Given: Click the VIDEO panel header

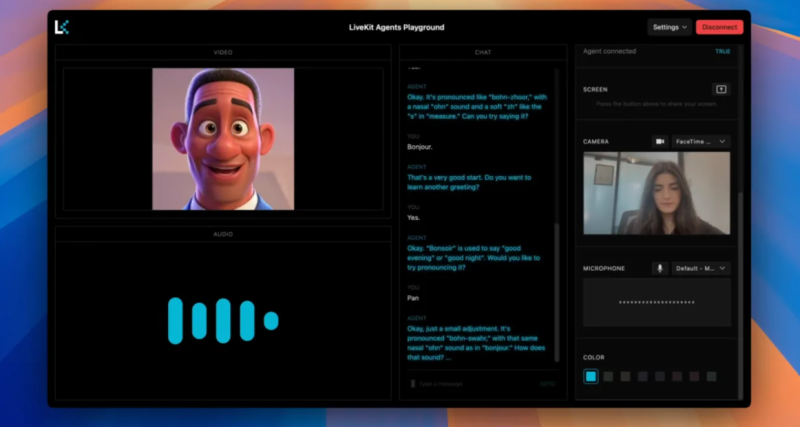Looking at the screenshot, I should coord(223,52).
